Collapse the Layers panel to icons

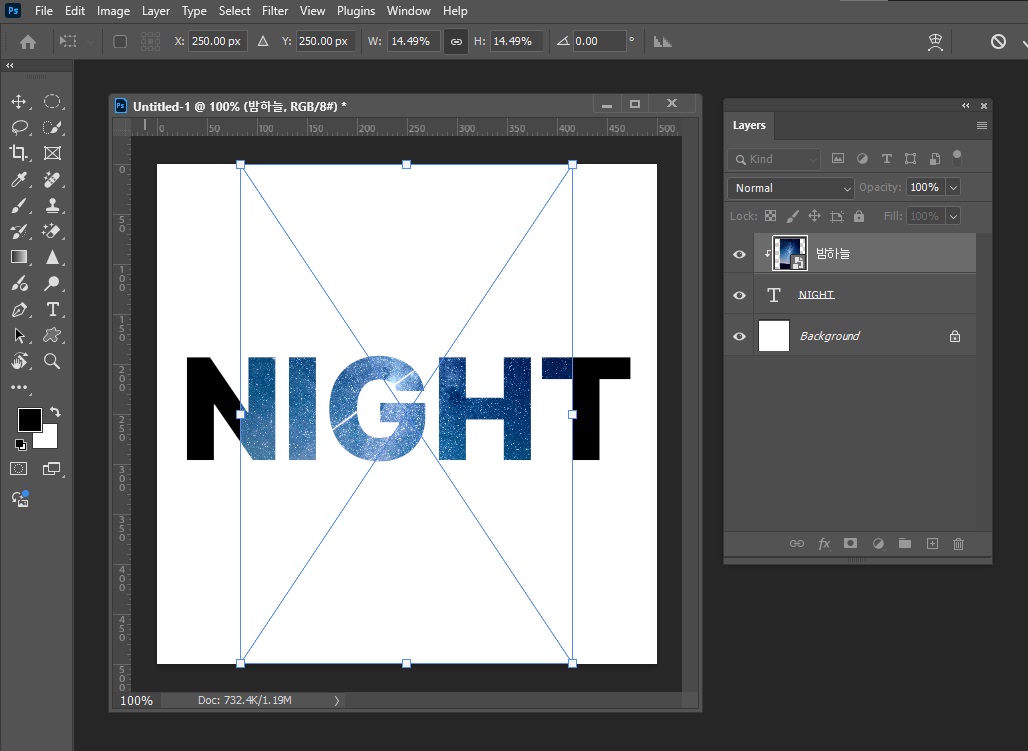(966, 106)
